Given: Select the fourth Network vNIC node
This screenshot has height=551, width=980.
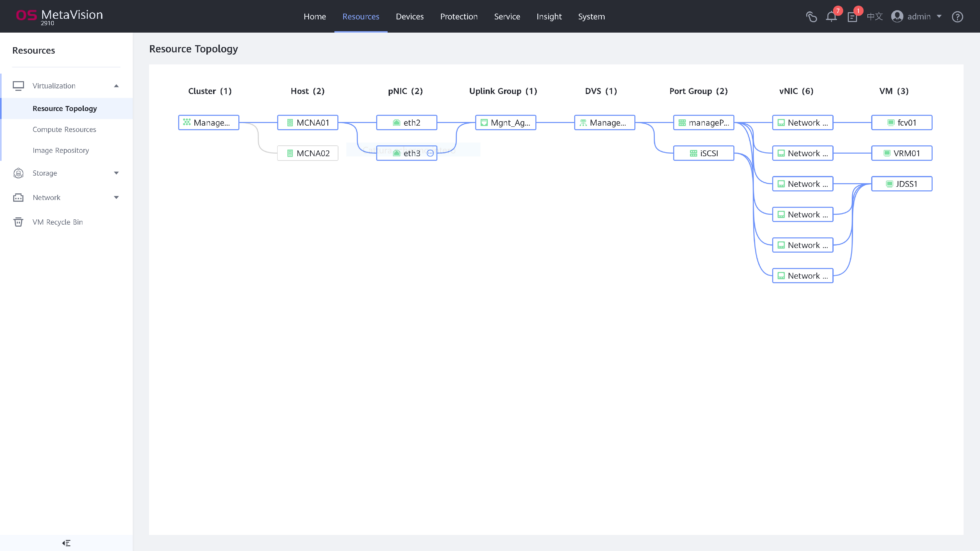Looking at the screenshot, I should 802,214.
